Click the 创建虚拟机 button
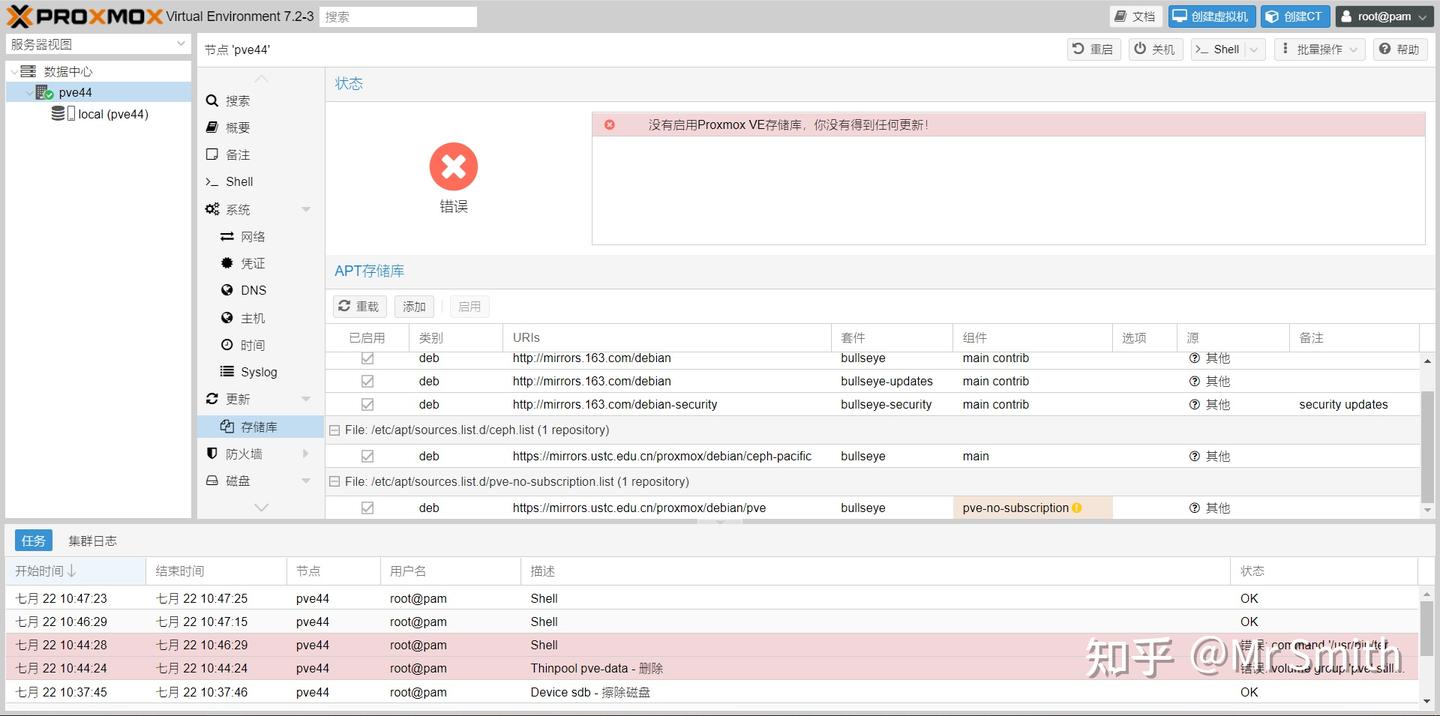Viewport: 1440px width, 716px height. coord(1211,16)
